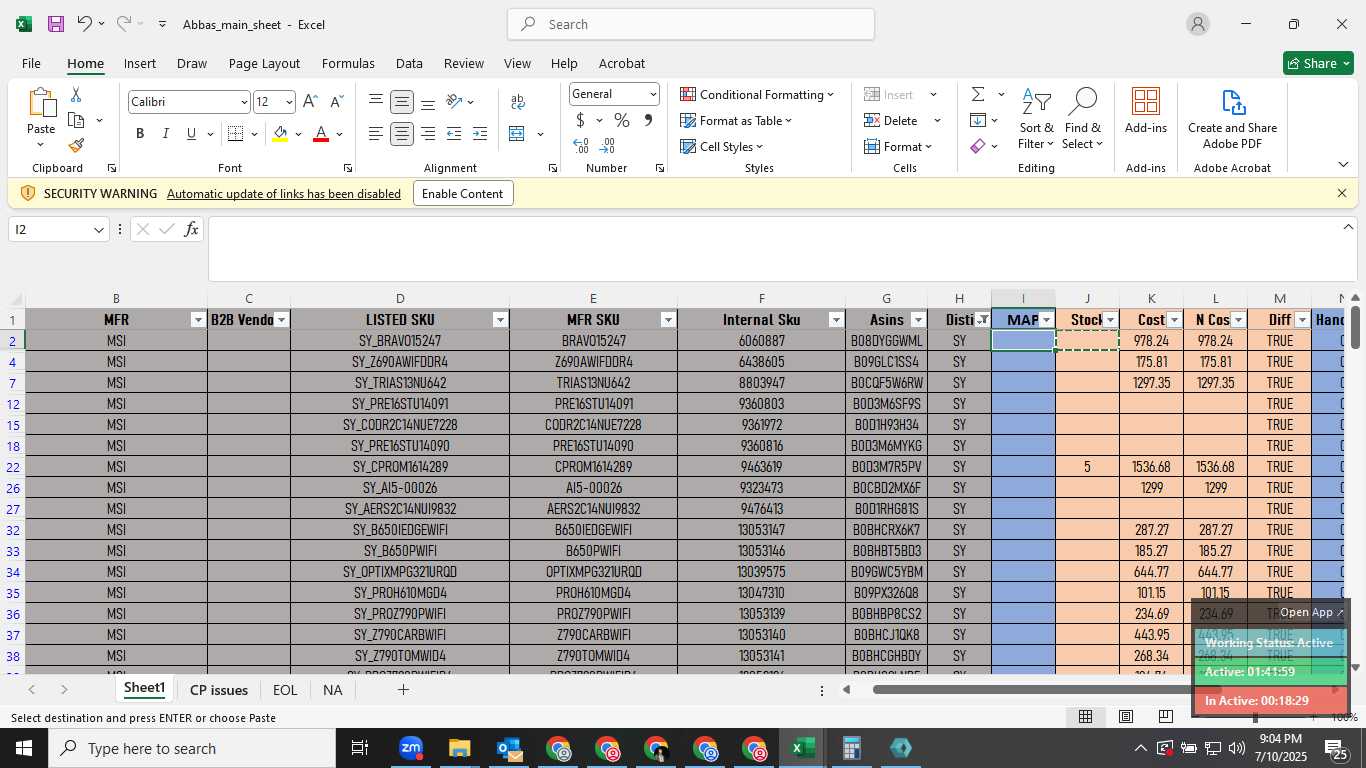Switch to the Insert ribbon tab
Viewport: 1366px width, 768px height.
click(x=140, y=63)
